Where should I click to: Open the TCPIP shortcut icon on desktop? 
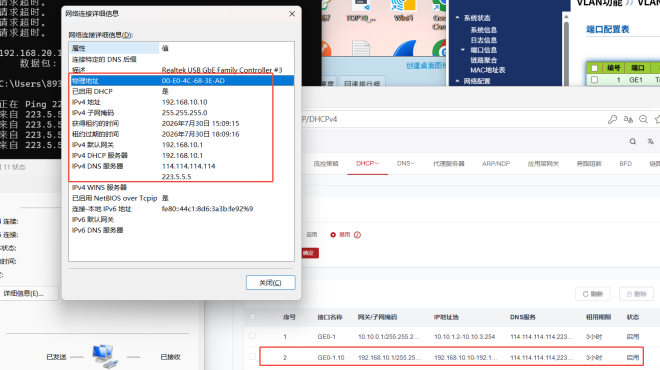pyautogui.click(x=361, y=11)
